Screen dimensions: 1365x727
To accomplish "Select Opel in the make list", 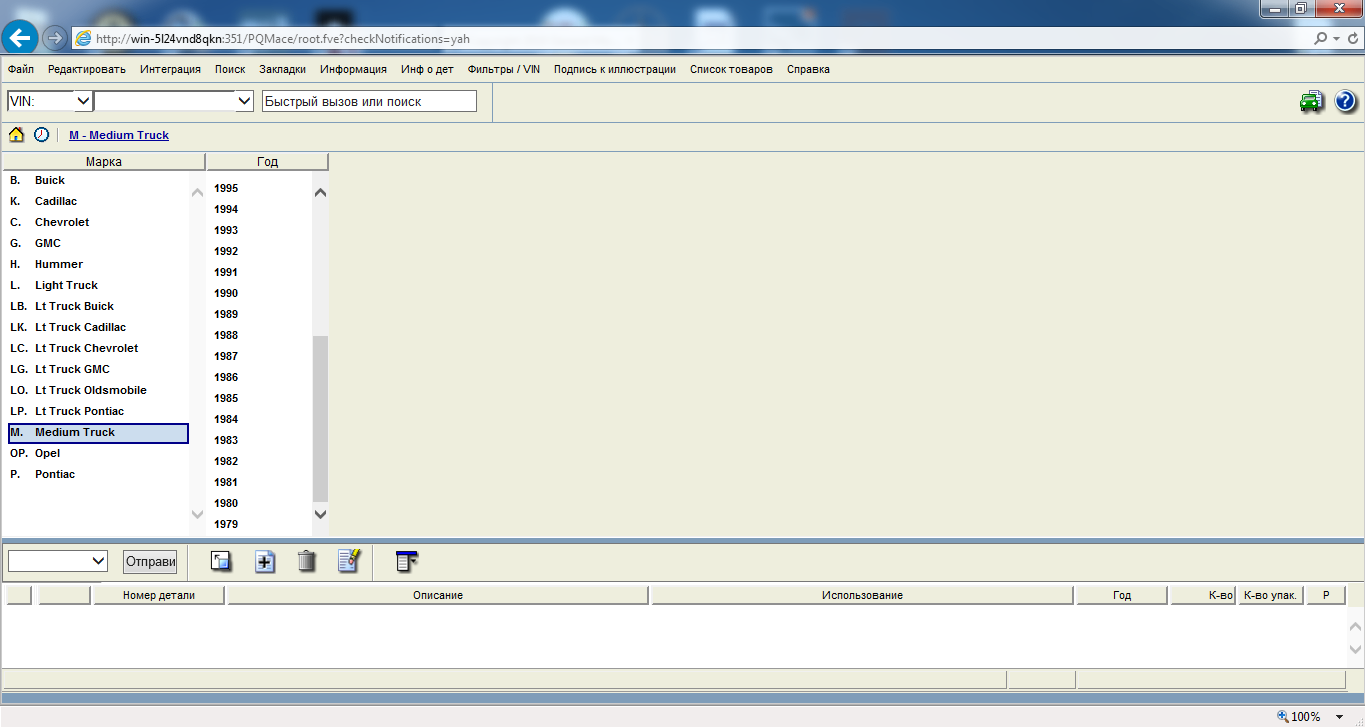I will tap(47, 453).
